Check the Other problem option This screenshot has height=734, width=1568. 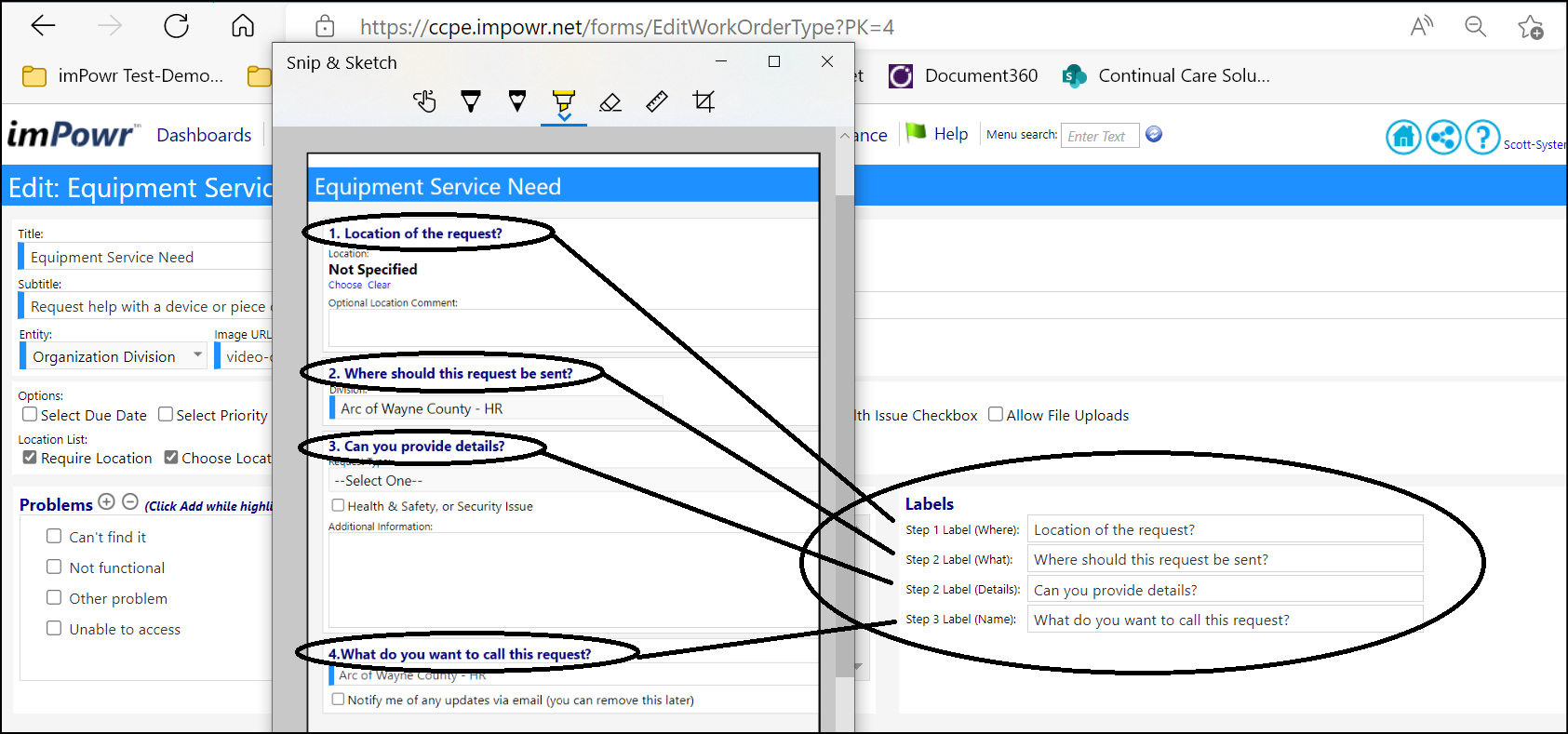coord(54,597)
